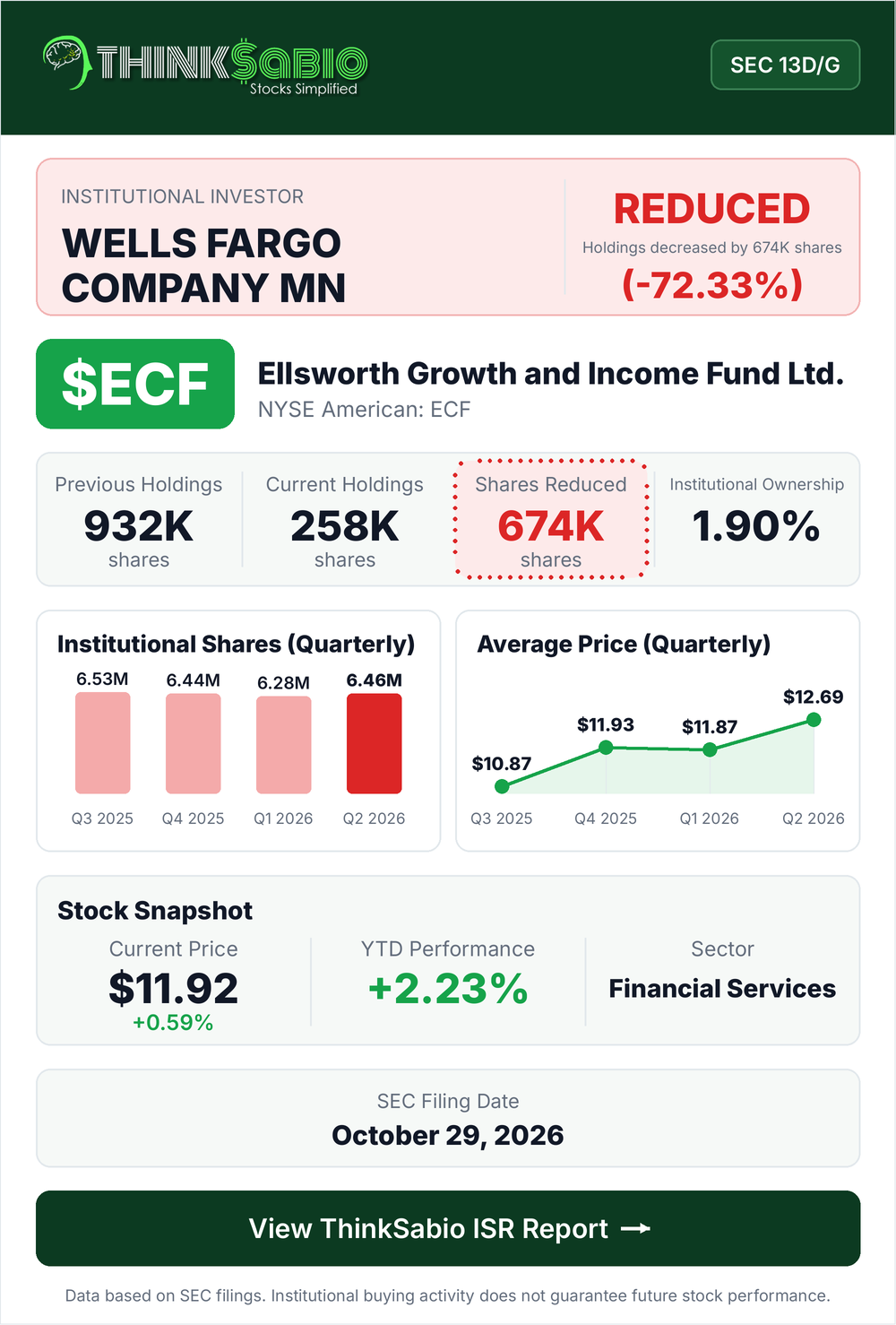Image resolution: width=896 pixels, height=1325 pixels.
Task: Click the Wells Fargo Company MN investor name
Action: (x=203, y=265)
